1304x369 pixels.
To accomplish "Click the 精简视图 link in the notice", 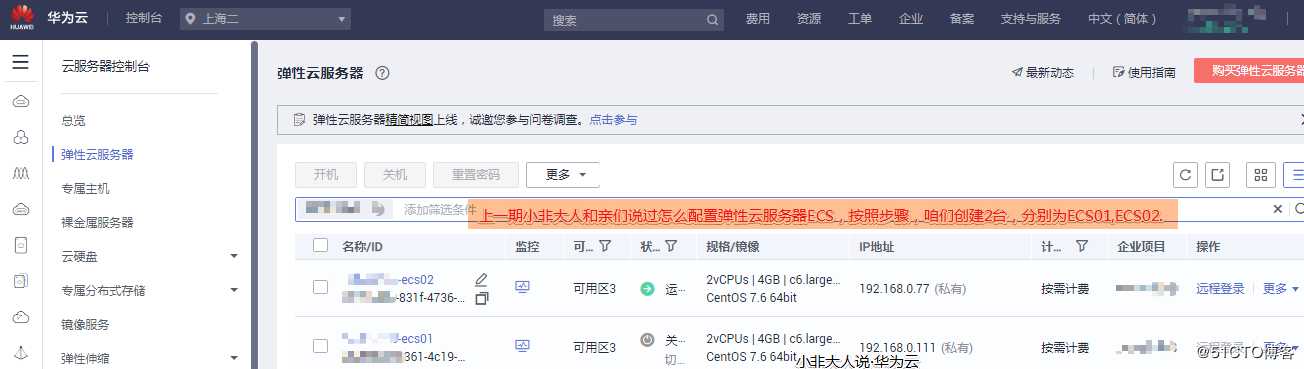I will [409, 120].
